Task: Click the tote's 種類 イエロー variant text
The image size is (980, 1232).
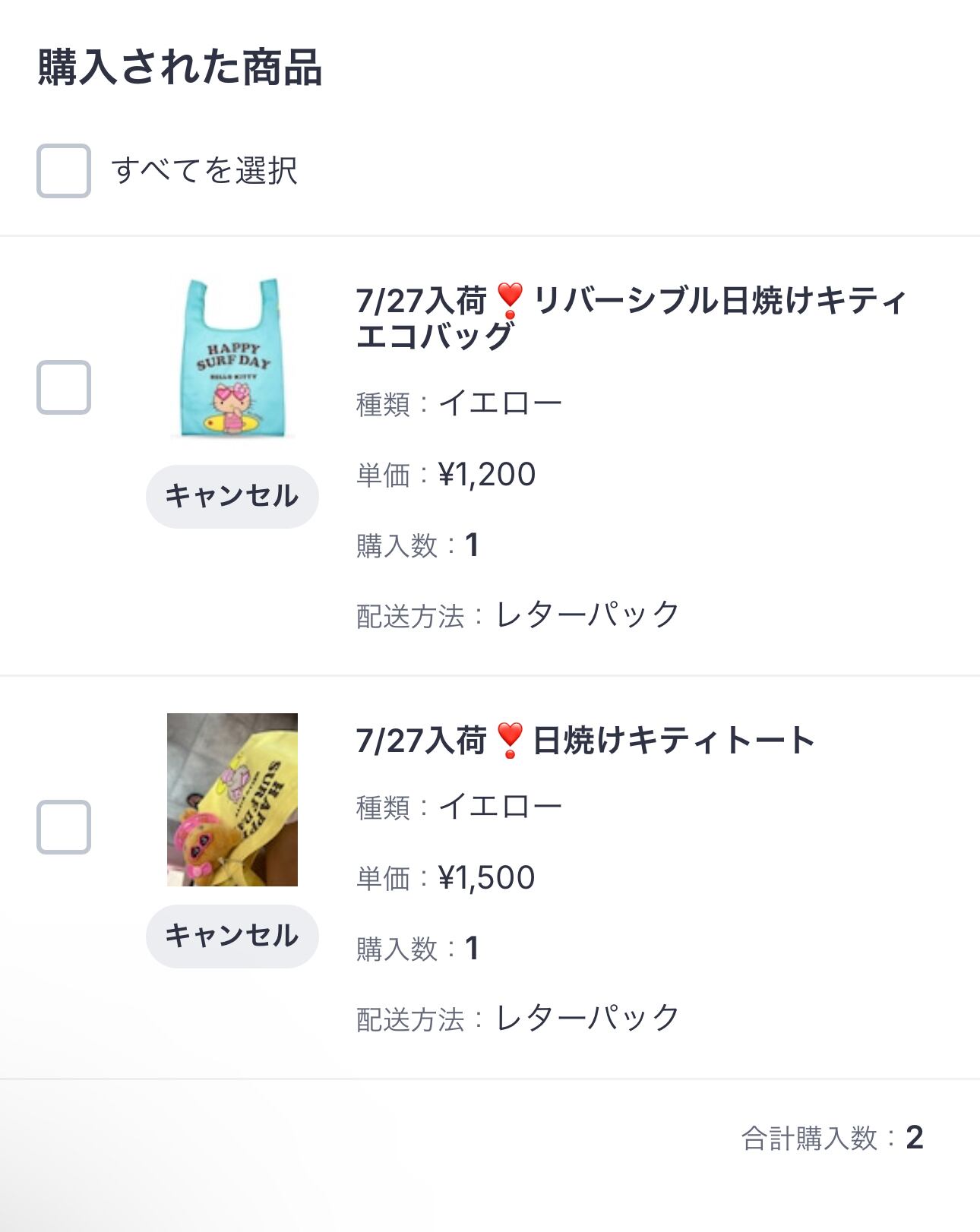Action: pyautogui.click(x=500, y=806)
